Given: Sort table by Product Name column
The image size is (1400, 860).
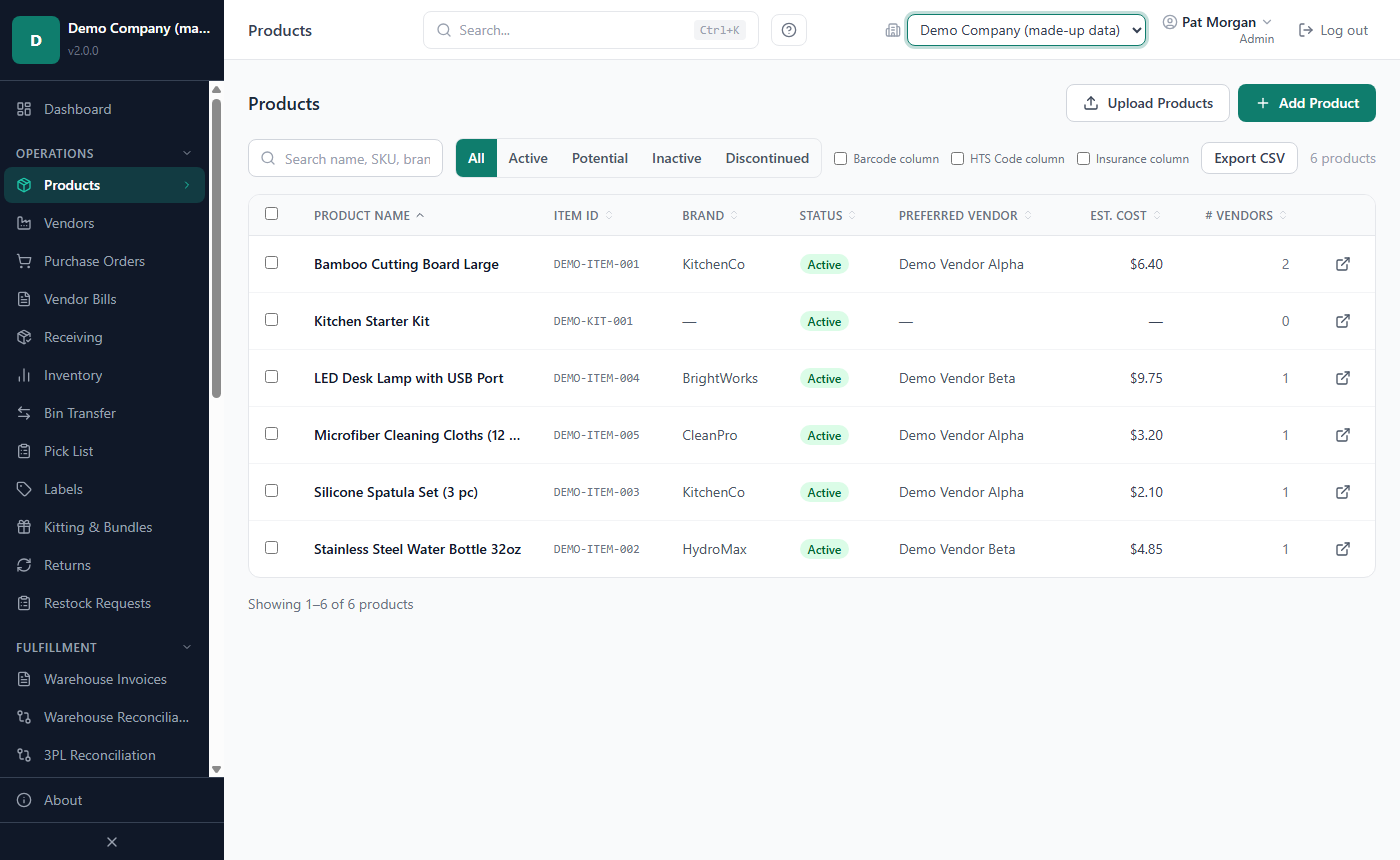Looking at the screenshot, I should pos(369,215).
